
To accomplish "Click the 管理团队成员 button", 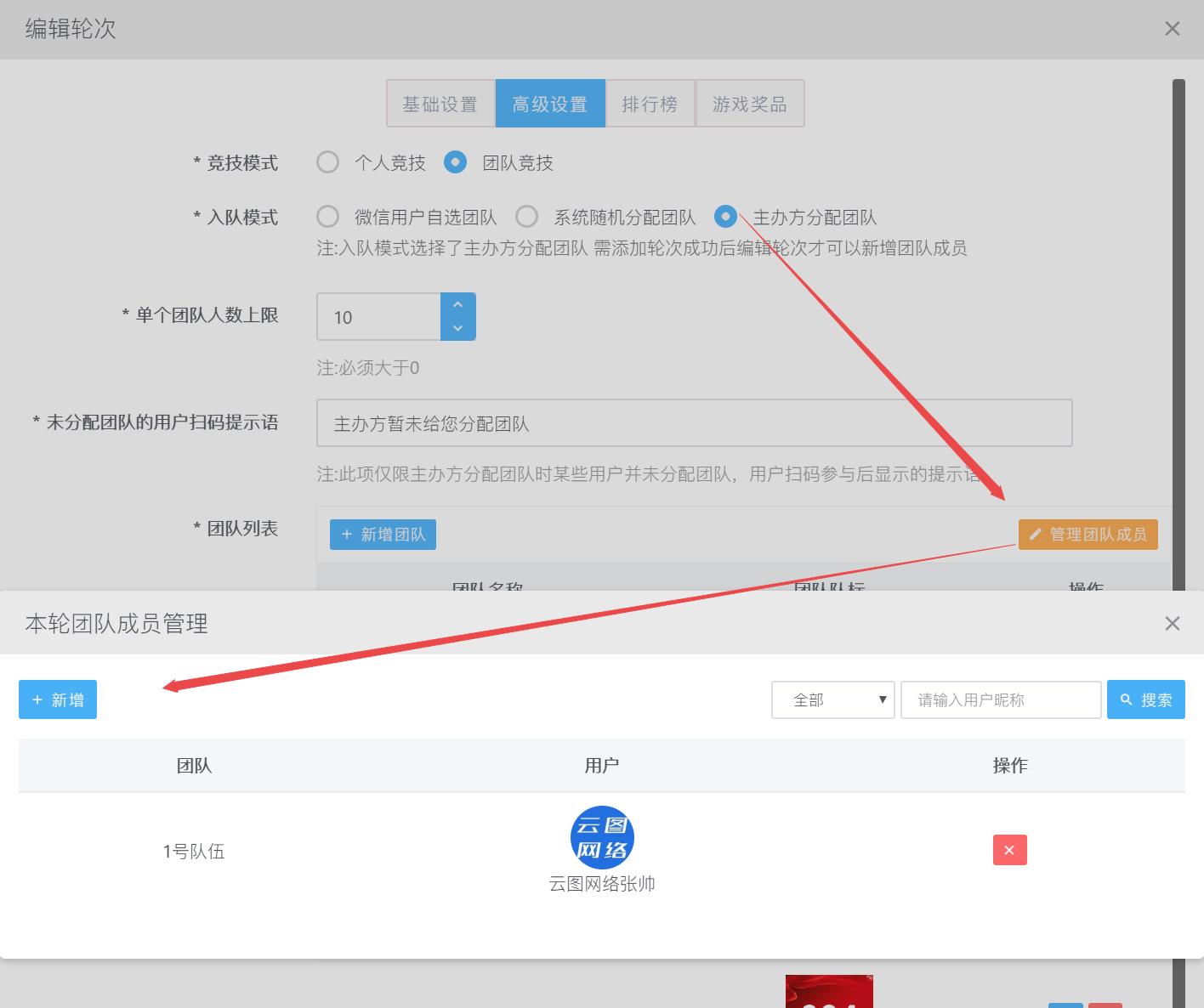I will pos(1088,534).
